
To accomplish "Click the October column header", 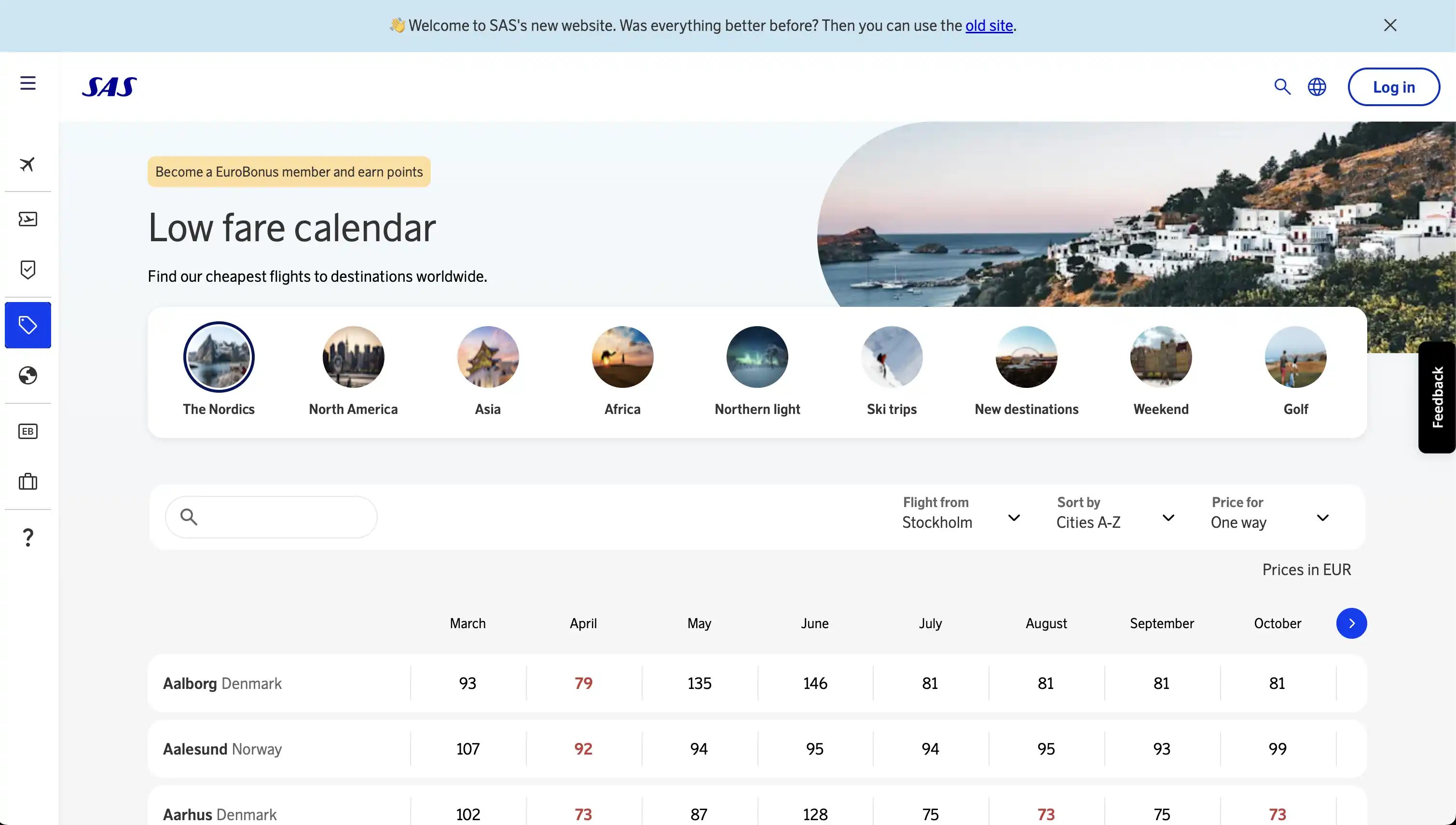I will coord(1277,623).
